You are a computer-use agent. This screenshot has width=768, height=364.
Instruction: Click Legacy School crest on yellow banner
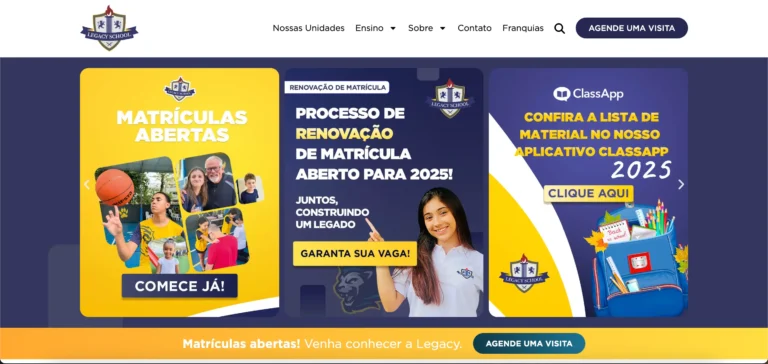click(179, 89)
